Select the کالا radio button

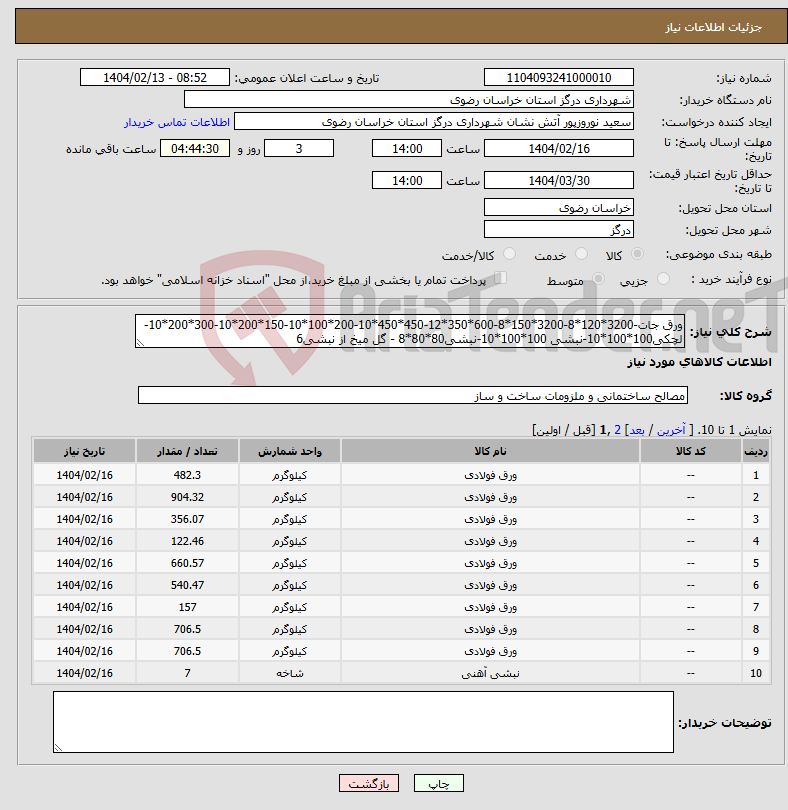(638, 254)
